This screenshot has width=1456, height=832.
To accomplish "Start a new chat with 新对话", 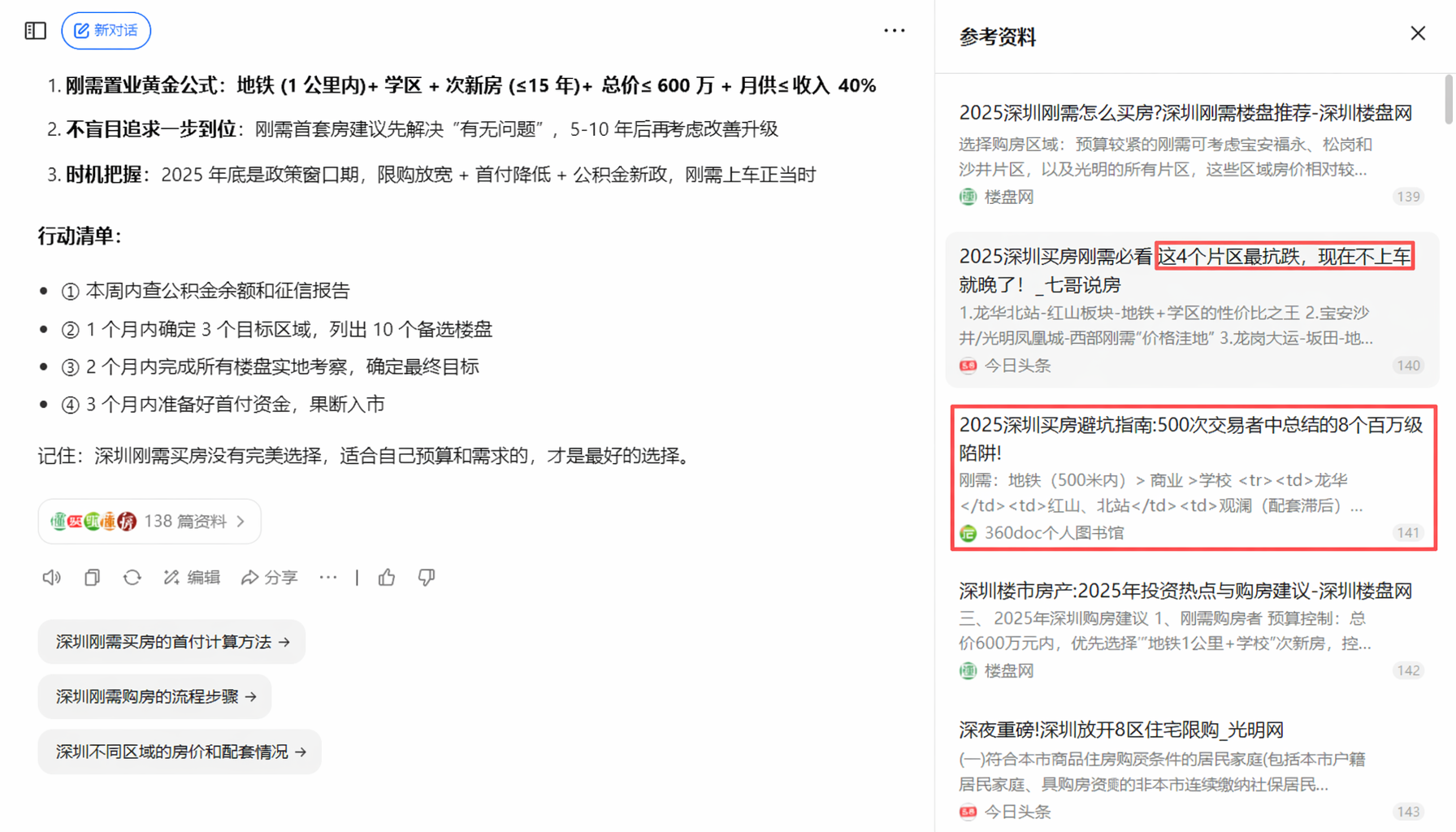I will coord(106,31).
